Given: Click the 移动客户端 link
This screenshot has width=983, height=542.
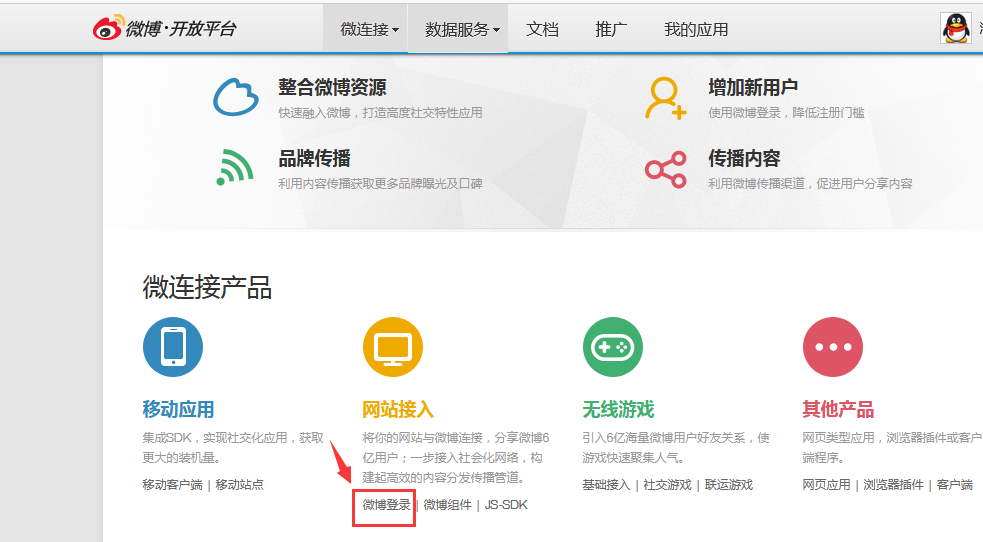Looking at the screenshot, I should (x=172, y=485).
